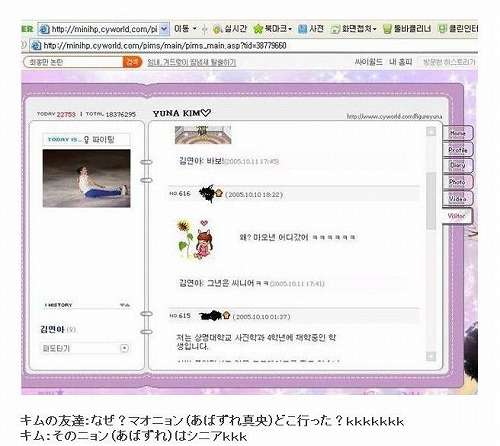500x446 pixels.
Task: Click the 사전 dictionary toolbar icon
Action: [302, 29]
